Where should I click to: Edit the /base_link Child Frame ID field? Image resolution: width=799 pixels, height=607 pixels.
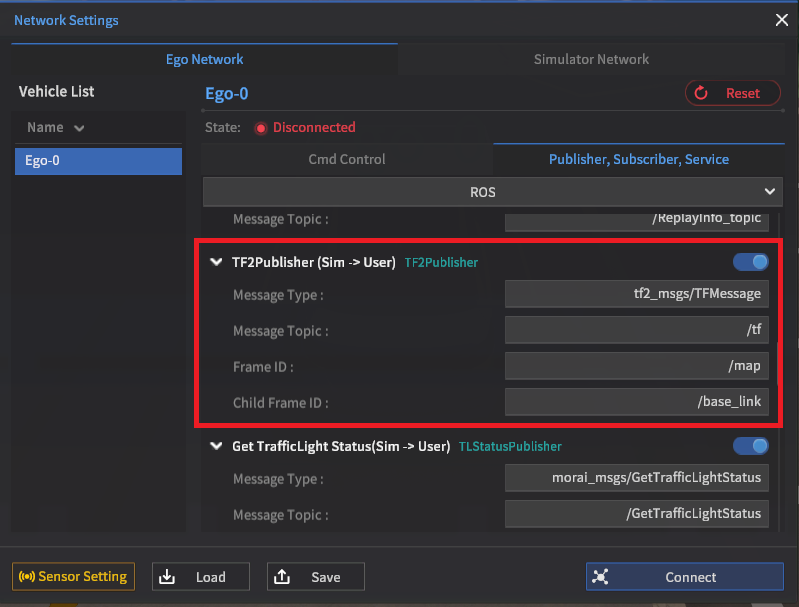(x=636, y=402)
